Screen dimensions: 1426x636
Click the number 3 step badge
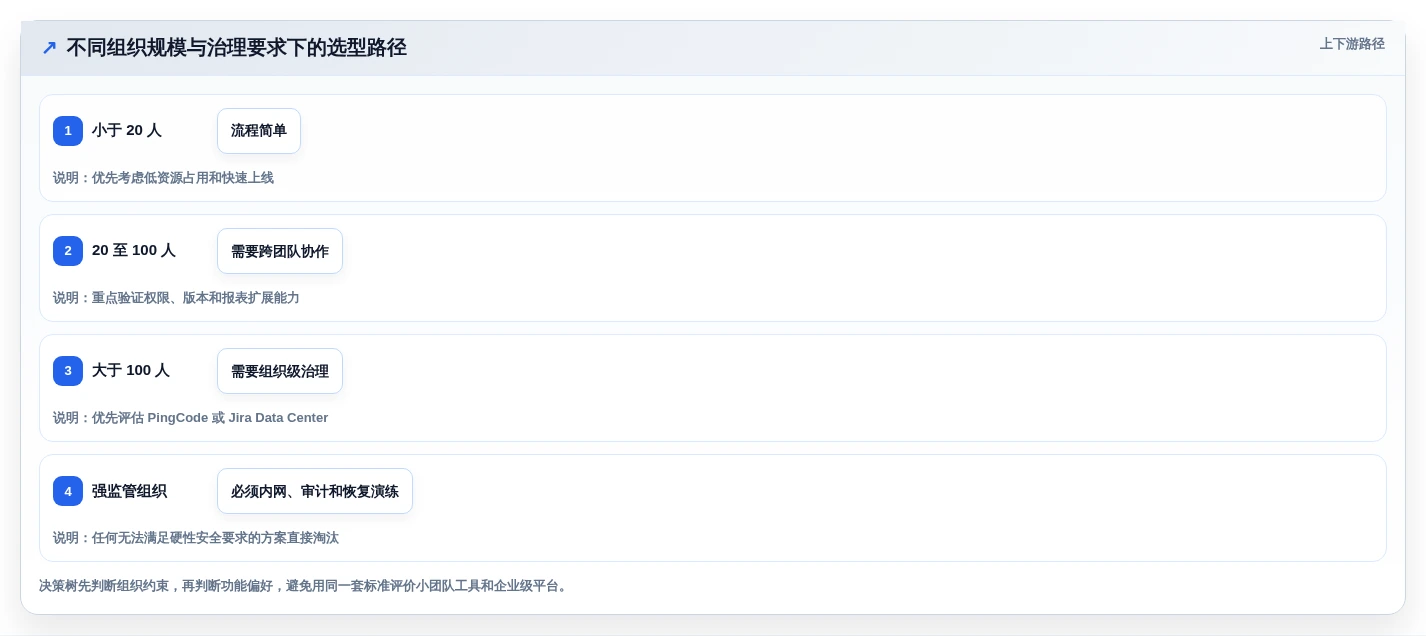pyautogui.click(x=68, y=371)
